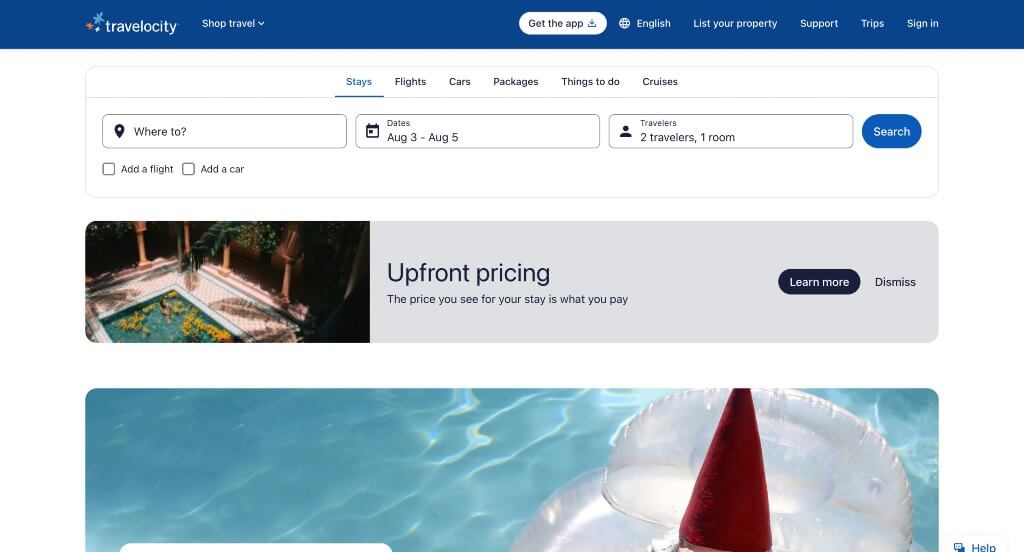The width and height of the screenshot is (1024, 552).
Task: Open the Help chat icon
Action: (959, 547)
